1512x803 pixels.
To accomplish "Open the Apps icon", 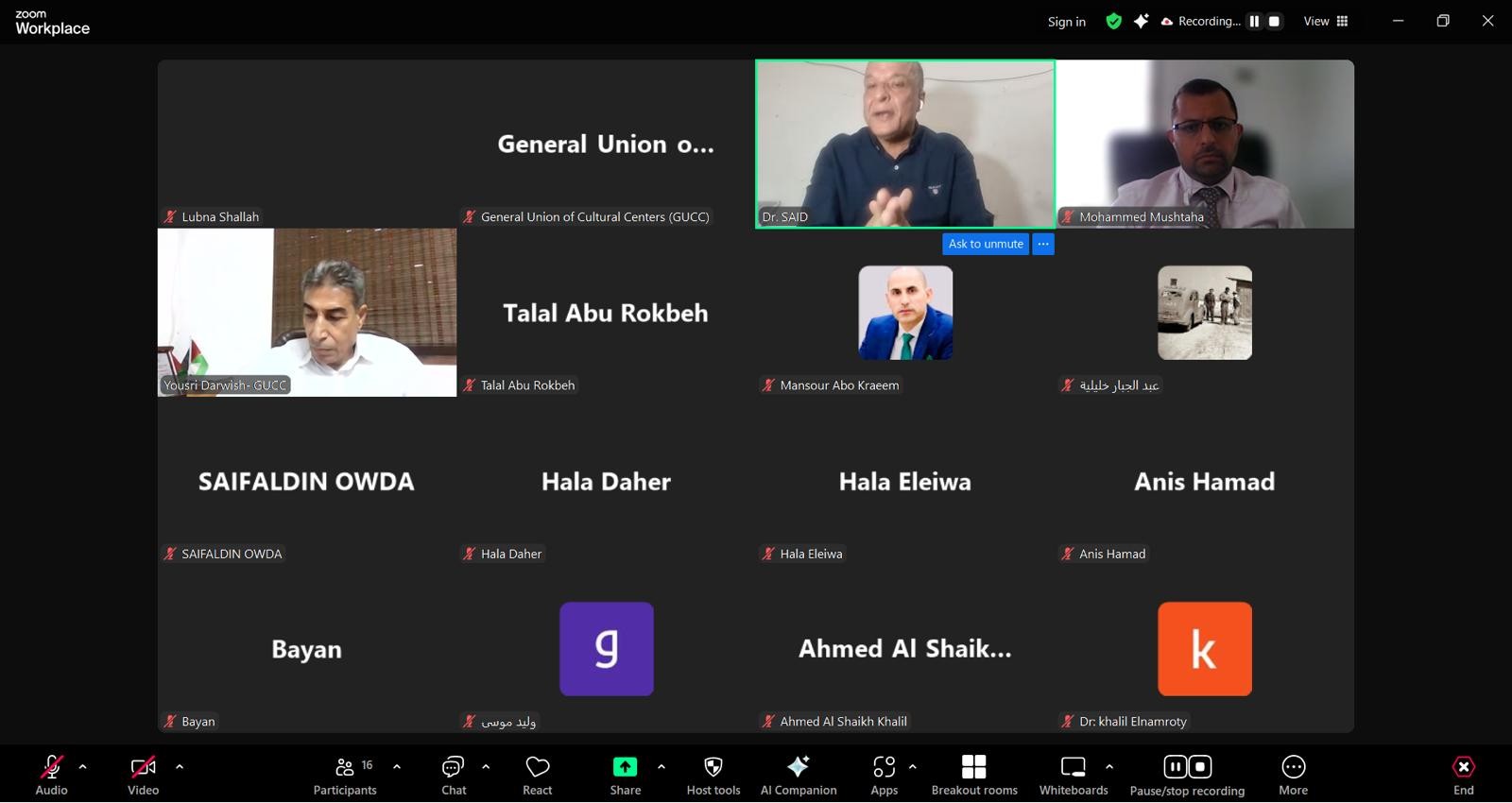I will [885, 766].
